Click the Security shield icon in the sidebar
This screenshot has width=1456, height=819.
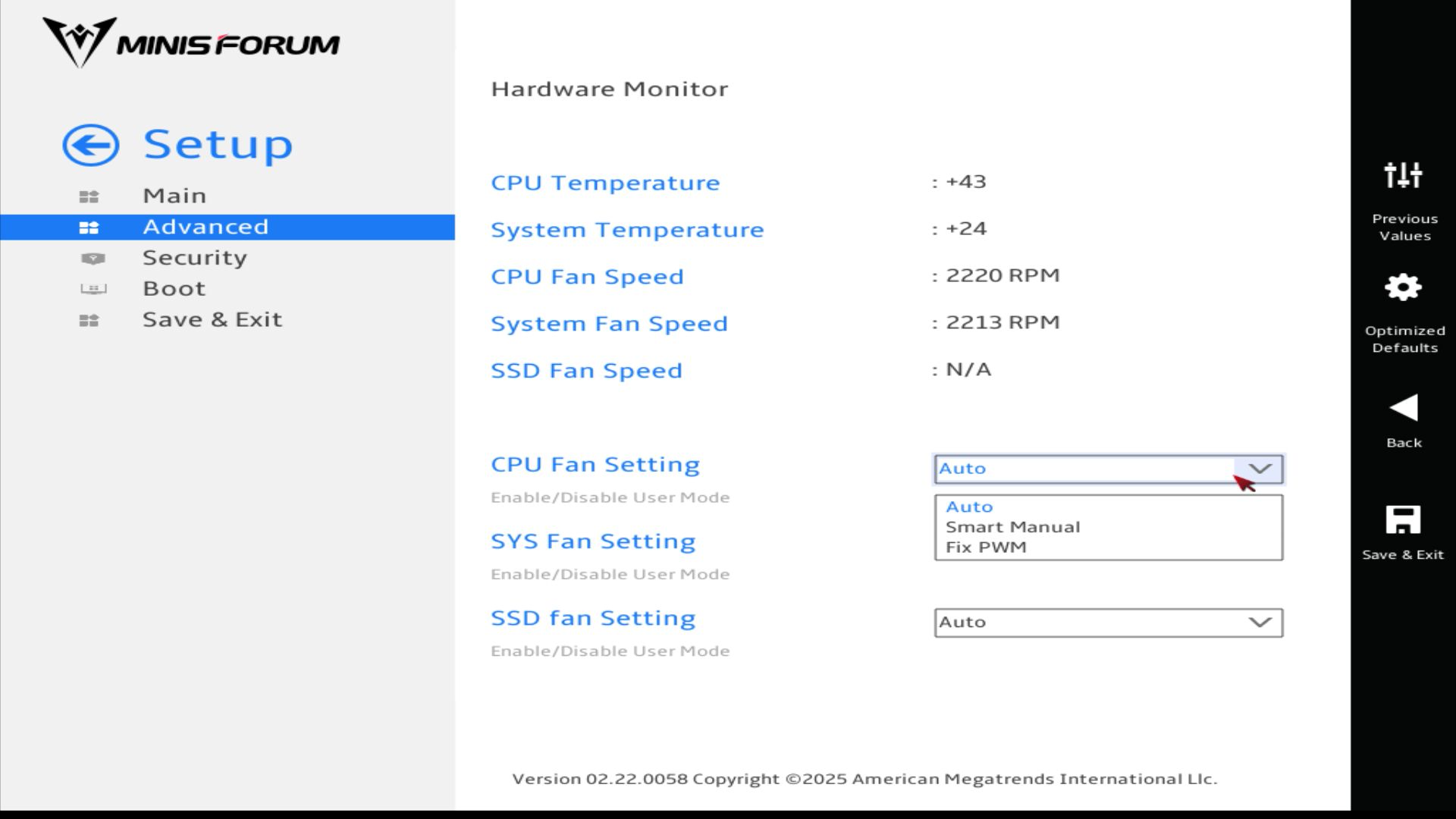pos(93,259)
